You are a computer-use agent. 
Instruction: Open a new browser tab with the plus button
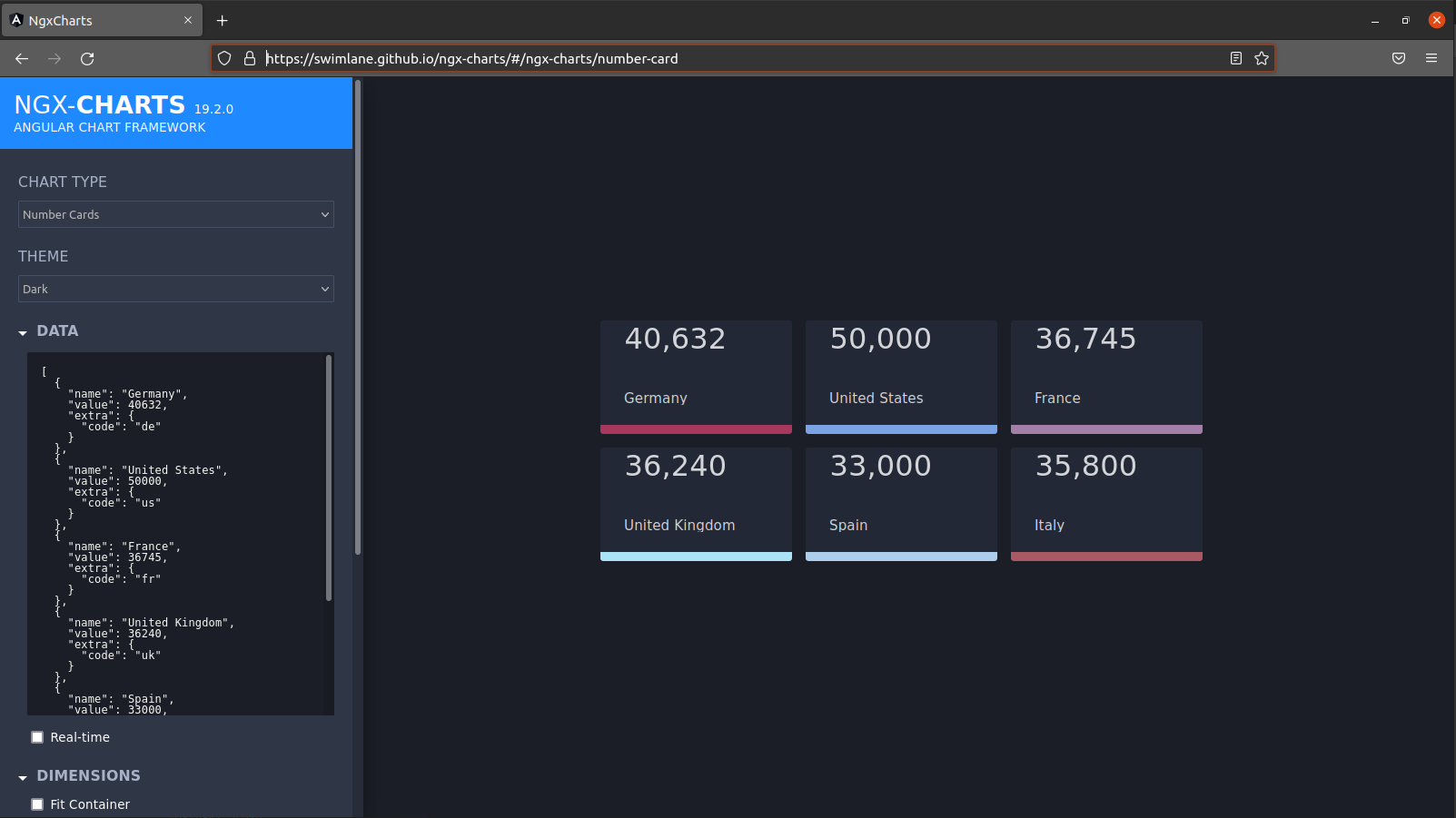point(222,20)
